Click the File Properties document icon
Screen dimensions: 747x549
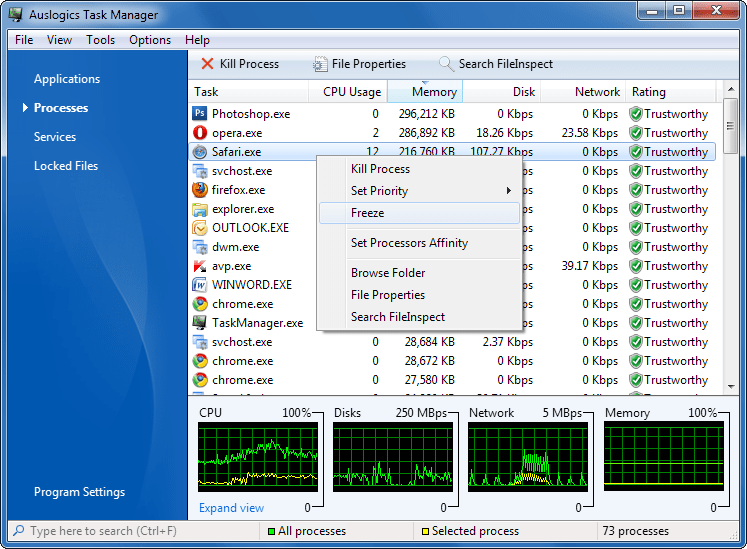[x=320, y=64]
